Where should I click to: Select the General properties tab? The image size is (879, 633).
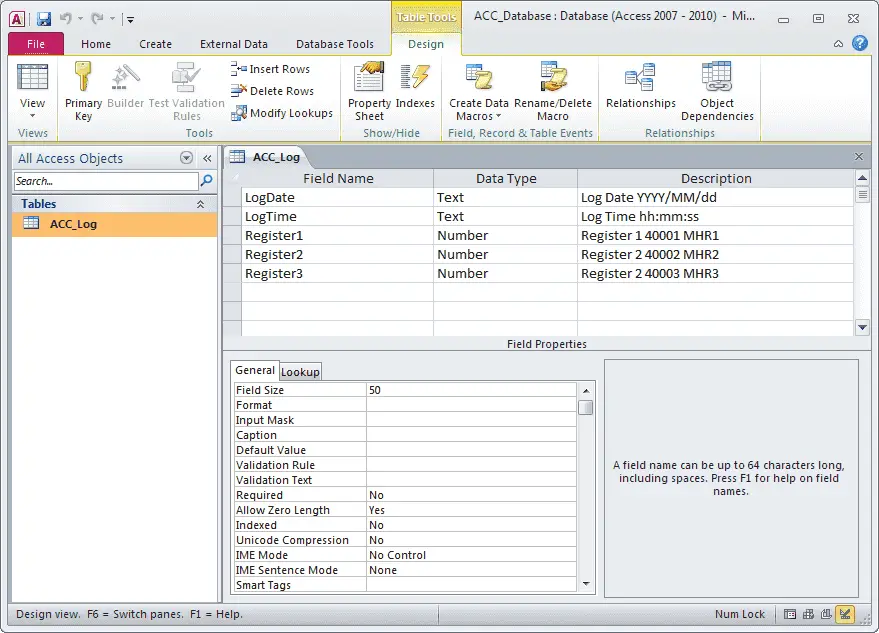tap(255, 370)
